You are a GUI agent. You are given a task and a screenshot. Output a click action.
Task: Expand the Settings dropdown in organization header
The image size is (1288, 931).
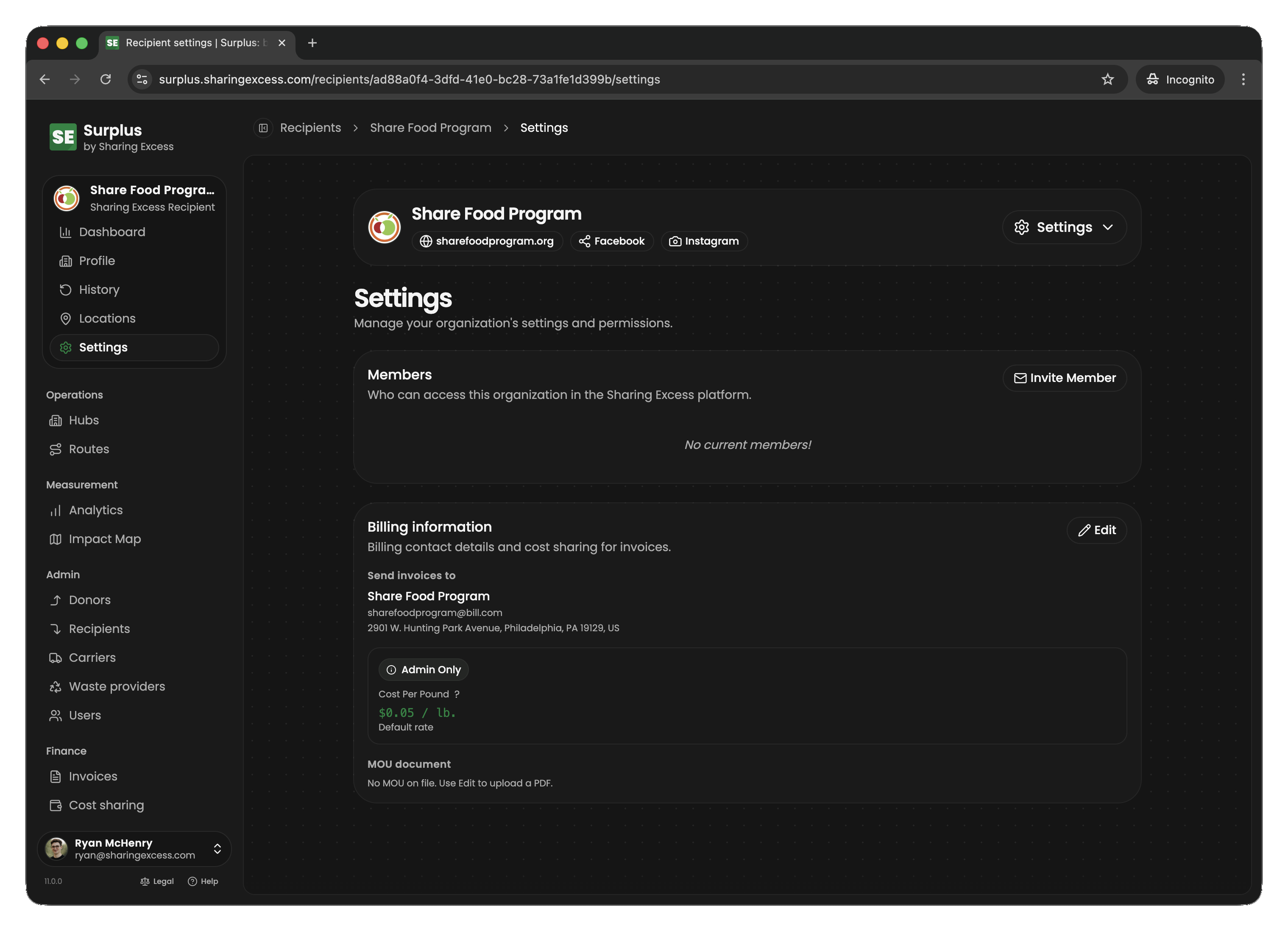(1064, 227)
